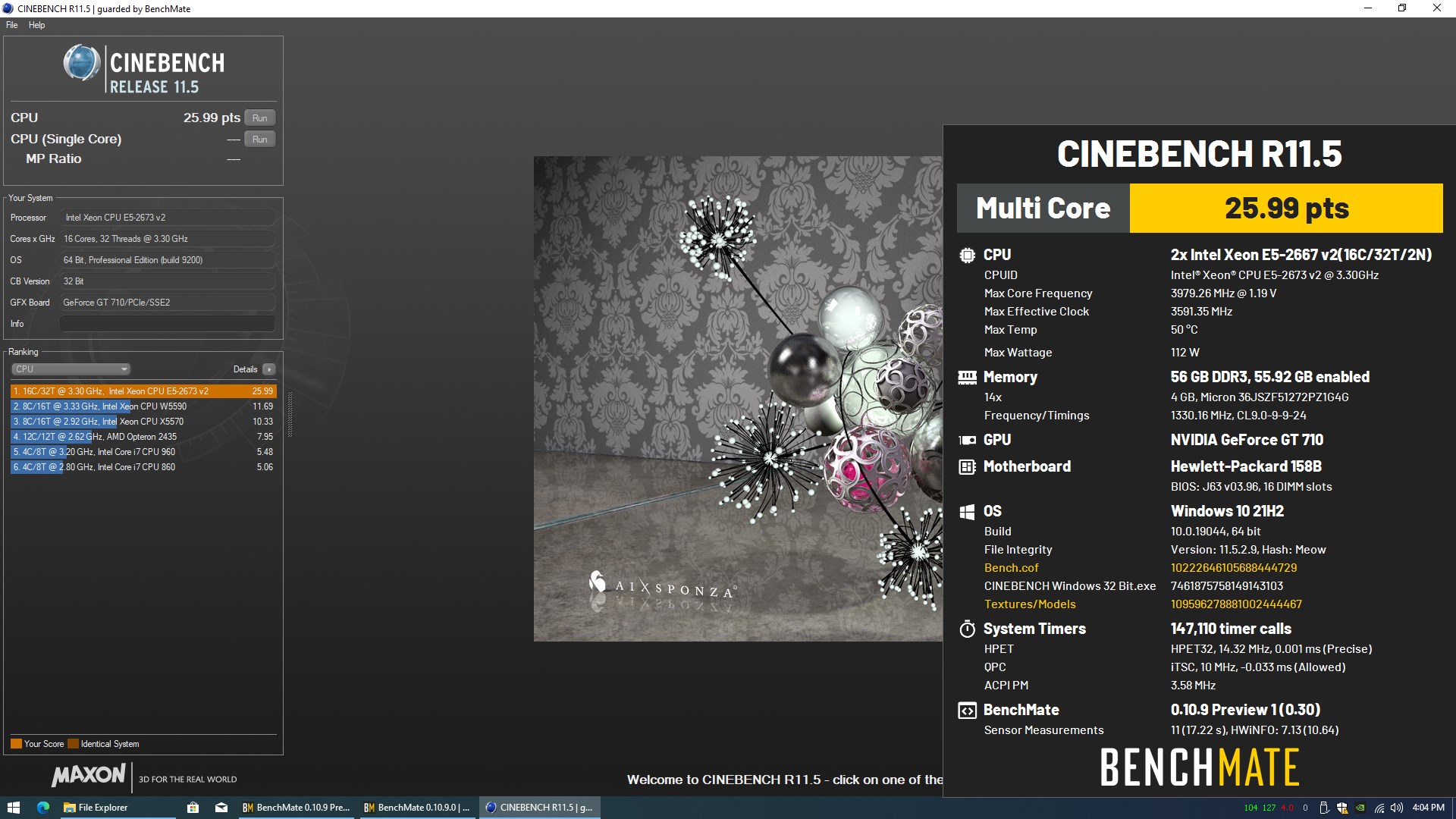This screenshot has width=1456, height=819.
Task: Click the Bench.cof hash value 10222646105688444729
Action: [1234, 568]
